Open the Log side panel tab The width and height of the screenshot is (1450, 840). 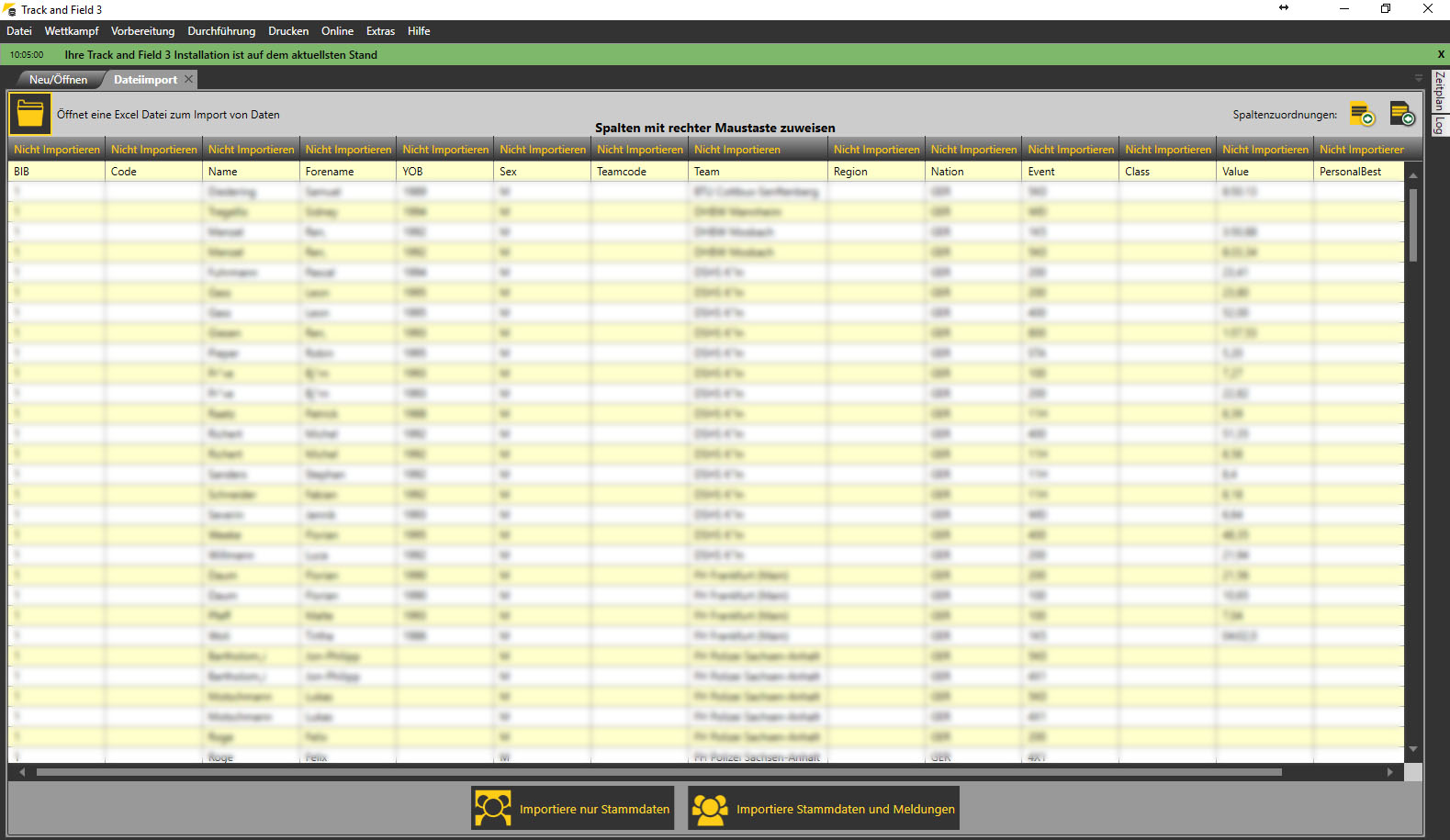pyautogui.click(x=1440, y=126)
